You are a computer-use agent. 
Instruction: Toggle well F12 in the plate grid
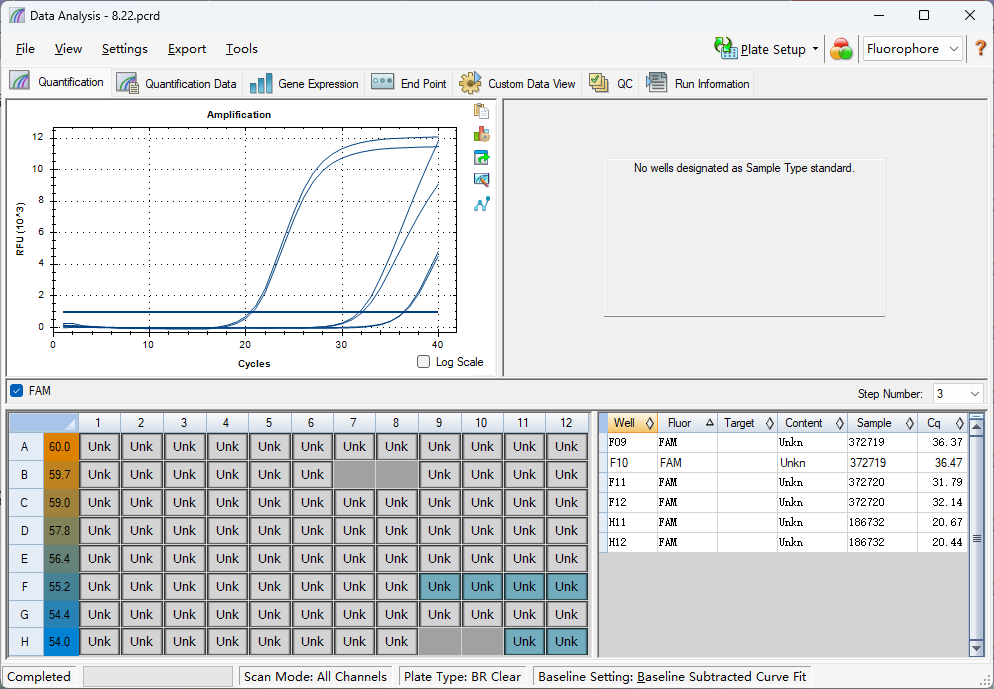coord(566,586)
